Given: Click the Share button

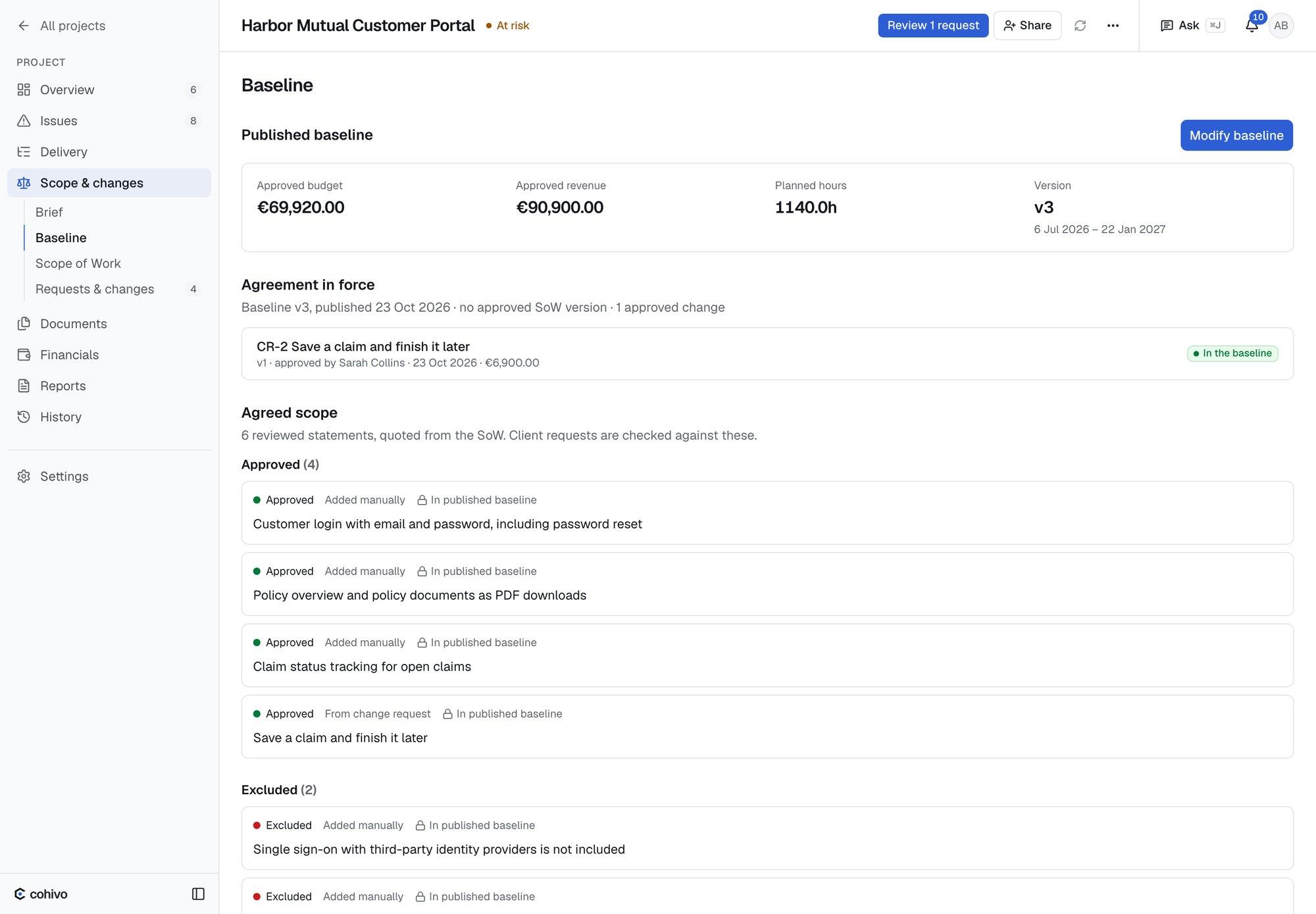Looking at the screenshot, I should coord(1027,26).
